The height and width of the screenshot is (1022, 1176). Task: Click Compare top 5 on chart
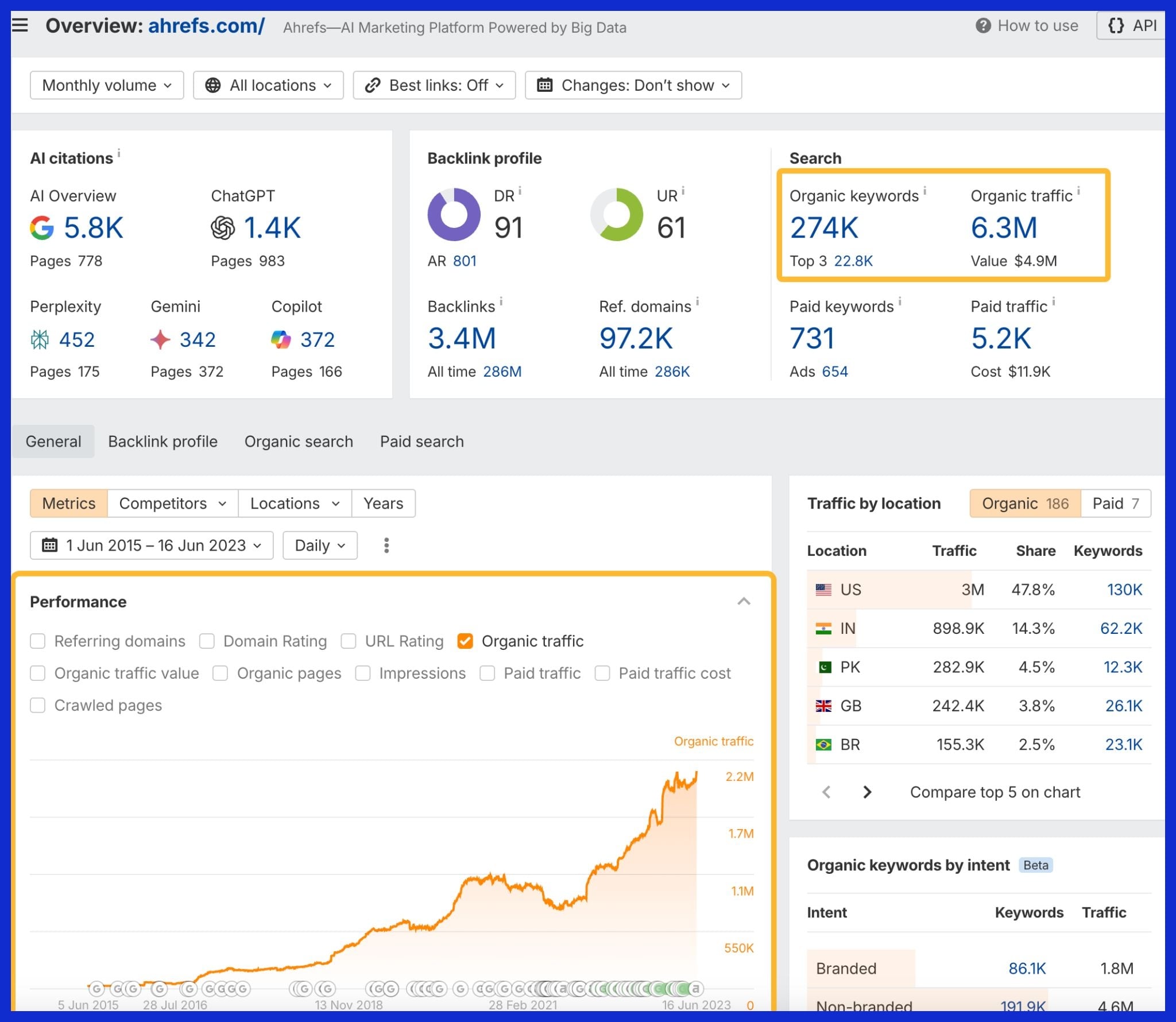point(995,792)
